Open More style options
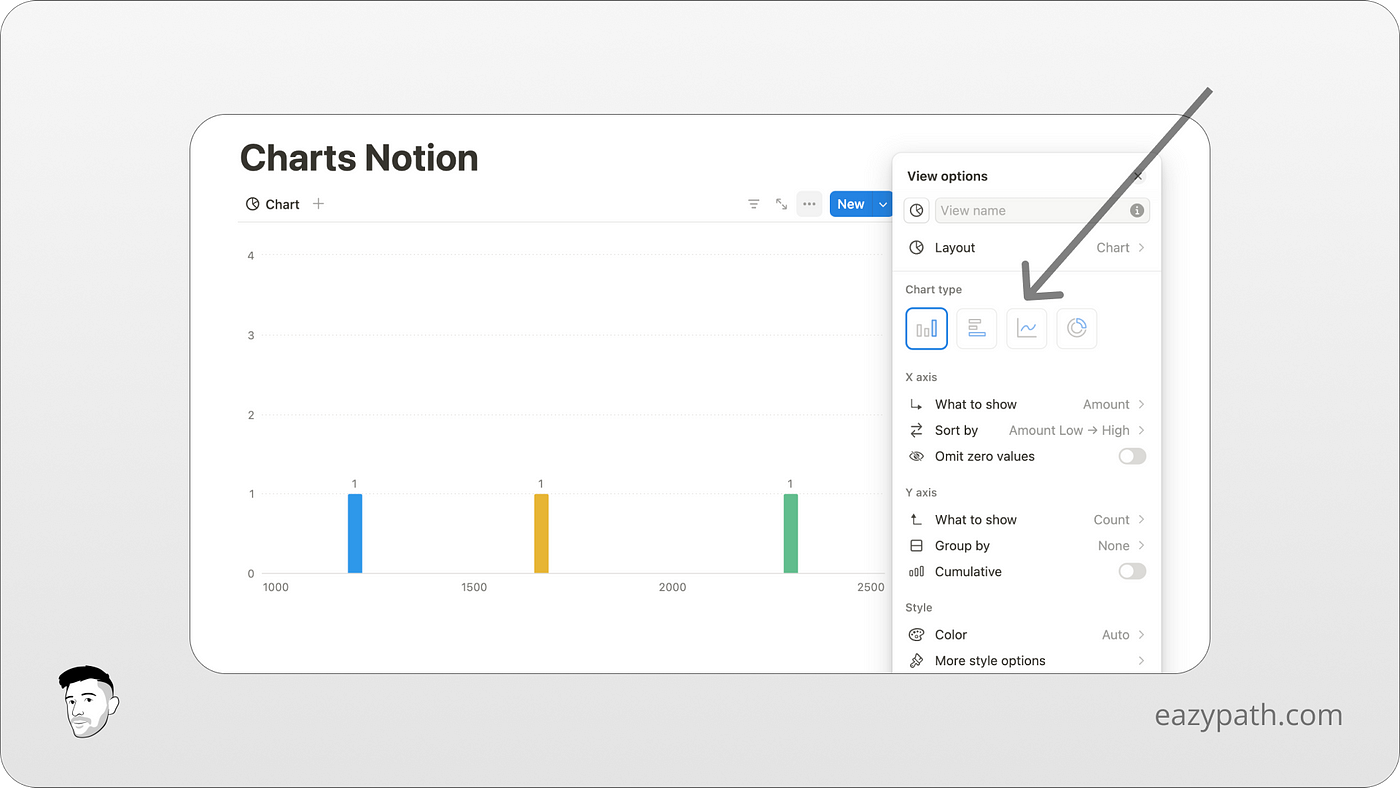This screenshot has height=788, width=1400. tap(990, 660)
